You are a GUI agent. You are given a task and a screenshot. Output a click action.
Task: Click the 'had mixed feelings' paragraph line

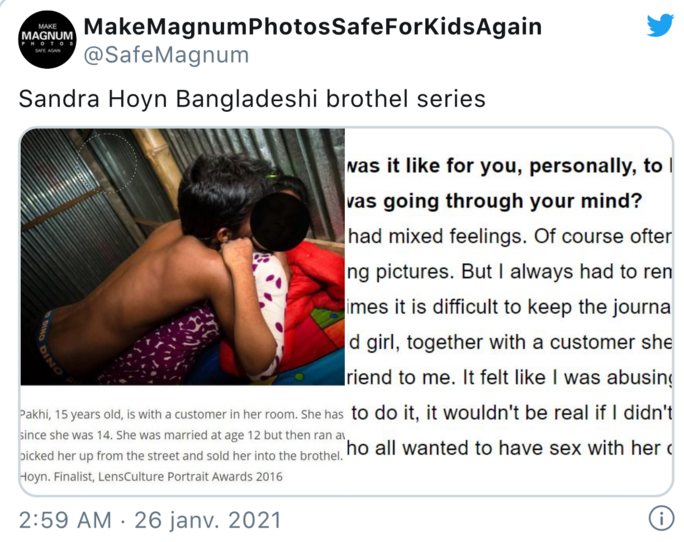point(510,237)
